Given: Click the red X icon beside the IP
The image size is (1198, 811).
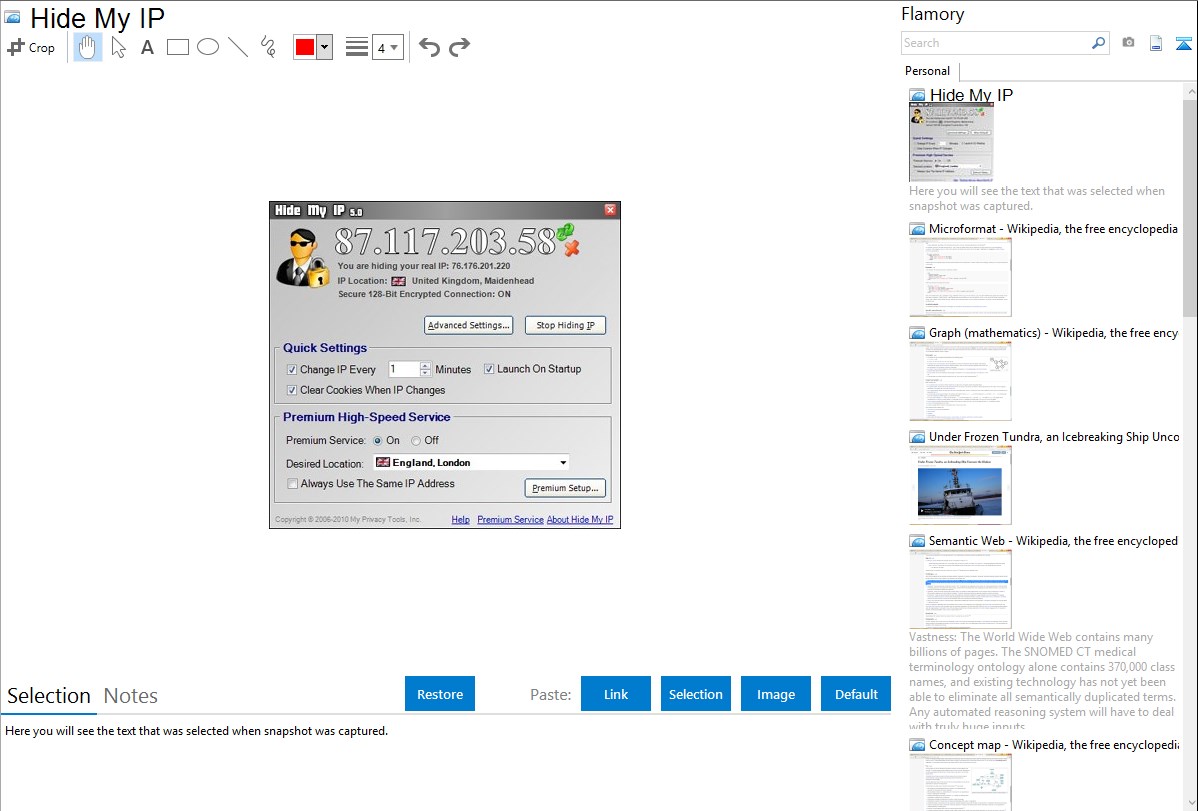Looking at the screenshot, I should 571,248.
